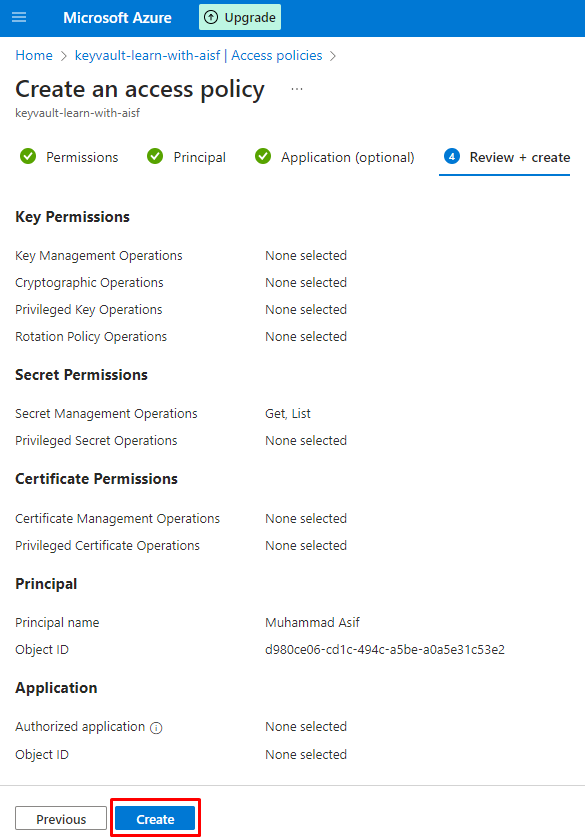Open the hamburger portal menu
This screenshot has width=585, height=840.
pos(19,17)
